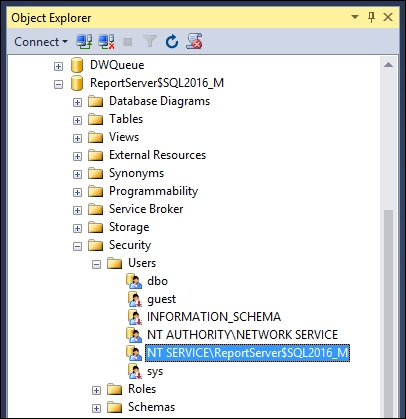The height and width of the screenshot is (419, 406).
Task: Click the Schemas folder icon
Action: pyautogui.click(x=115, y=407)
